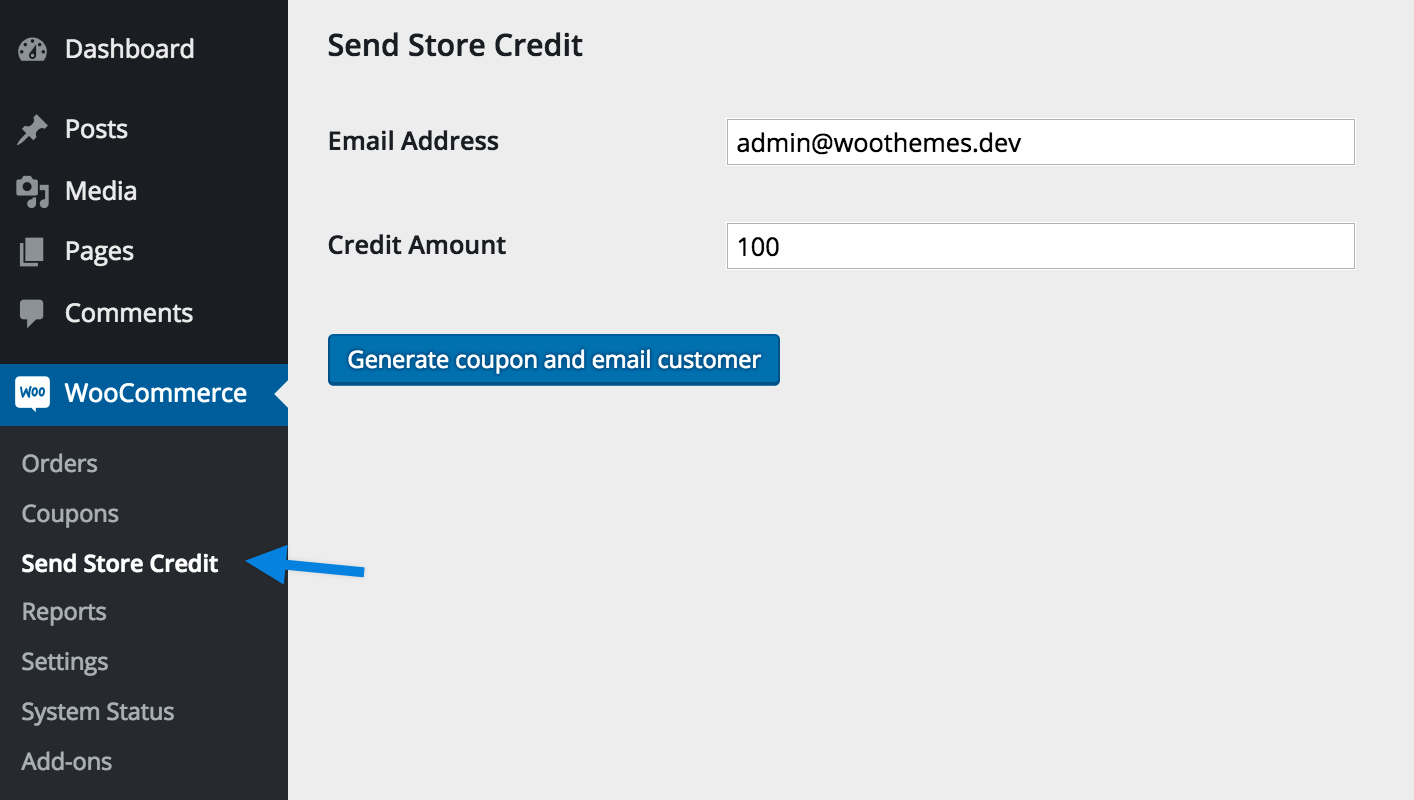Click the Dashboard gauge icon

tap(33, 49)
